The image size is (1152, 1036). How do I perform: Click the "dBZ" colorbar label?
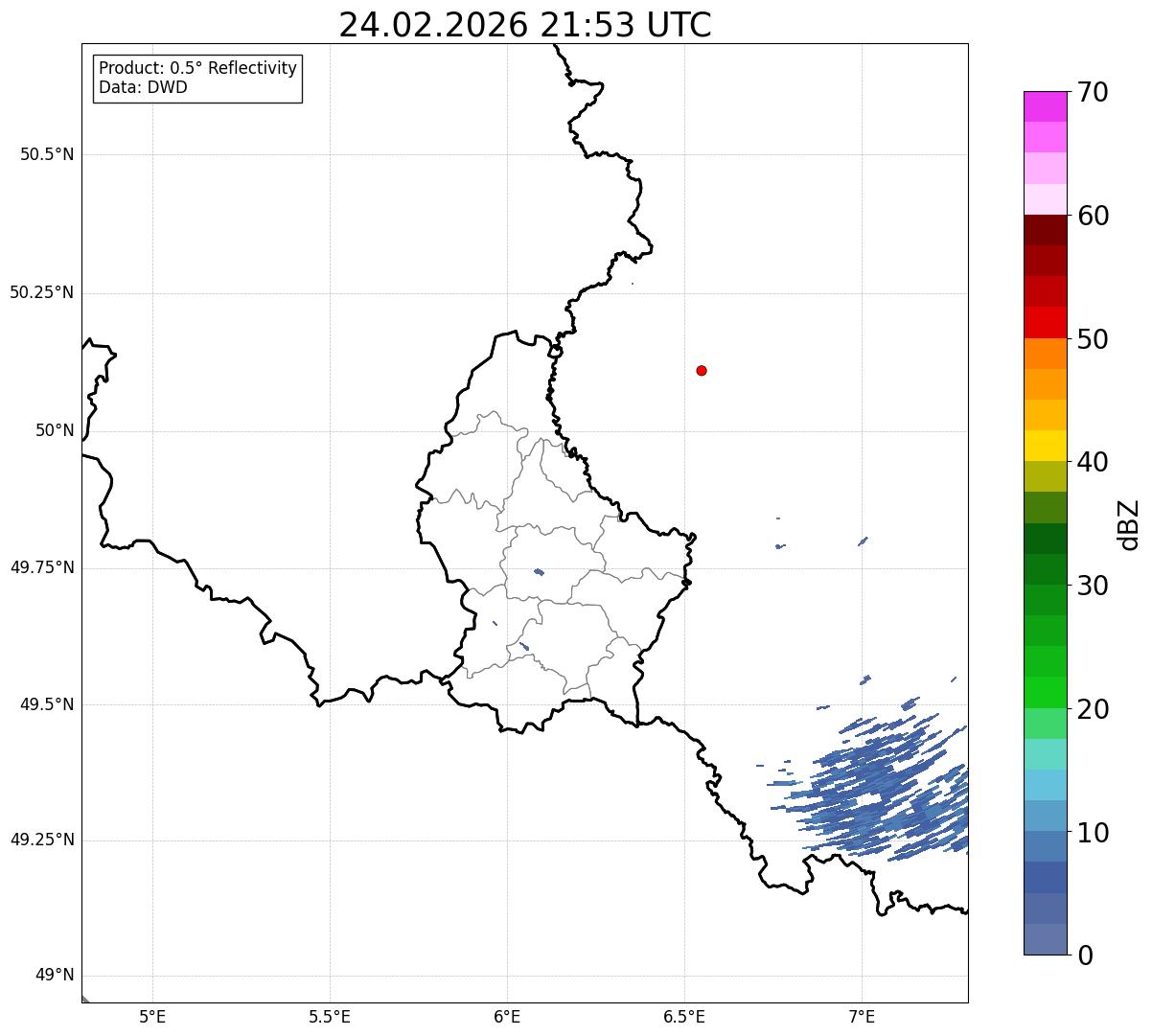pyautogui.click(x=1129, y=524)
